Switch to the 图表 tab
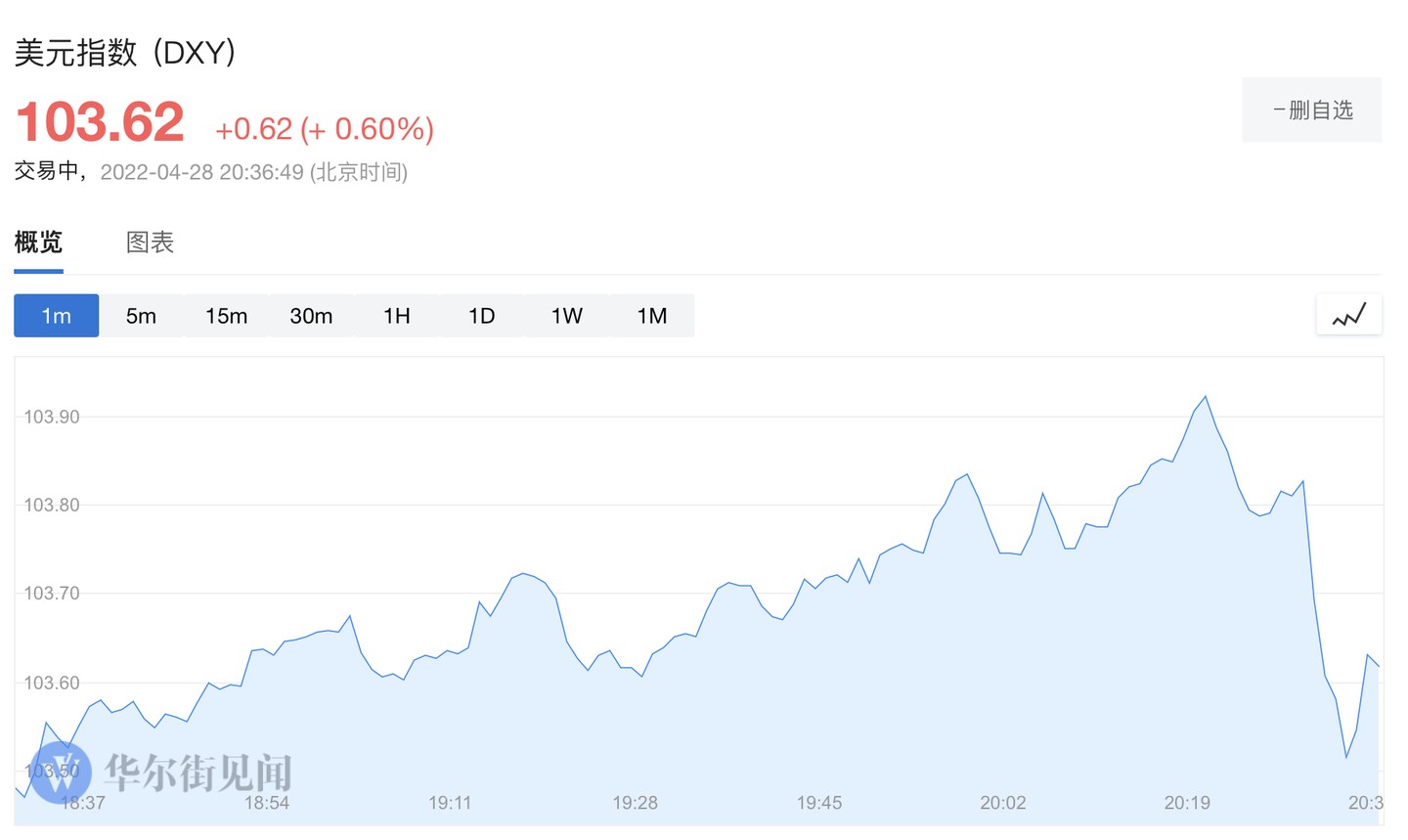 (150, 243)
